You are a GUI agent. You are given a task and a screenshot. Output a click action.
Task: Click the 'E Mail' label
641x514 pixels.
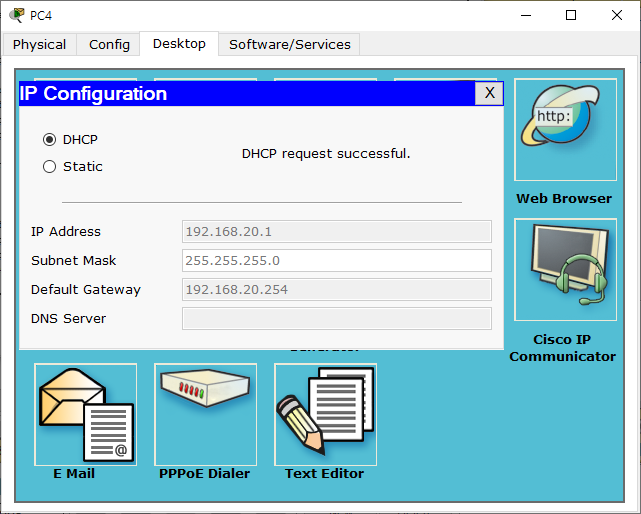click(74, 473)
